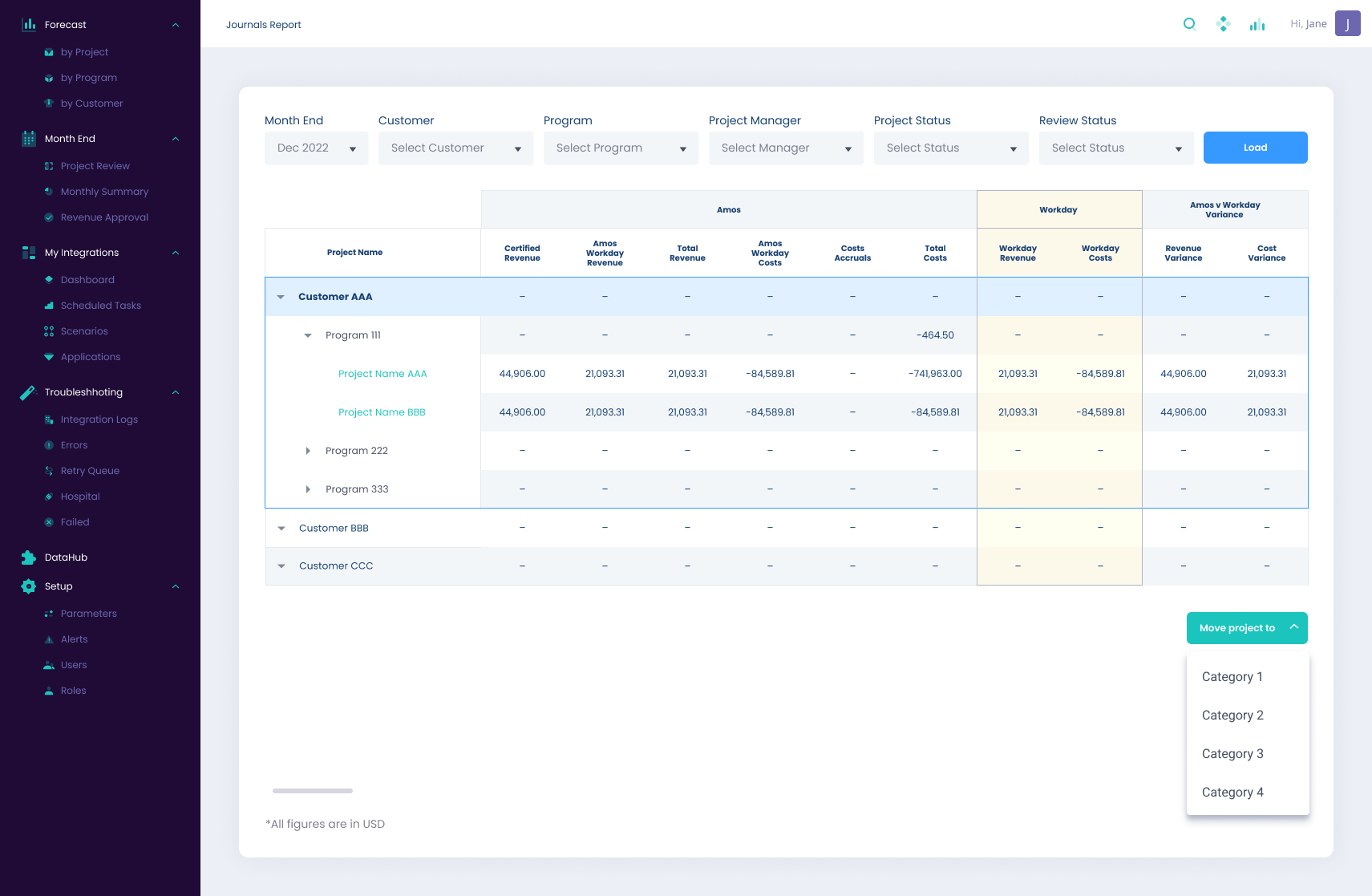Image resolution: width=1372 pixels, height=896 pixels.
Task: Click the search icon in top bar
Action: [x=1189, y=24]
